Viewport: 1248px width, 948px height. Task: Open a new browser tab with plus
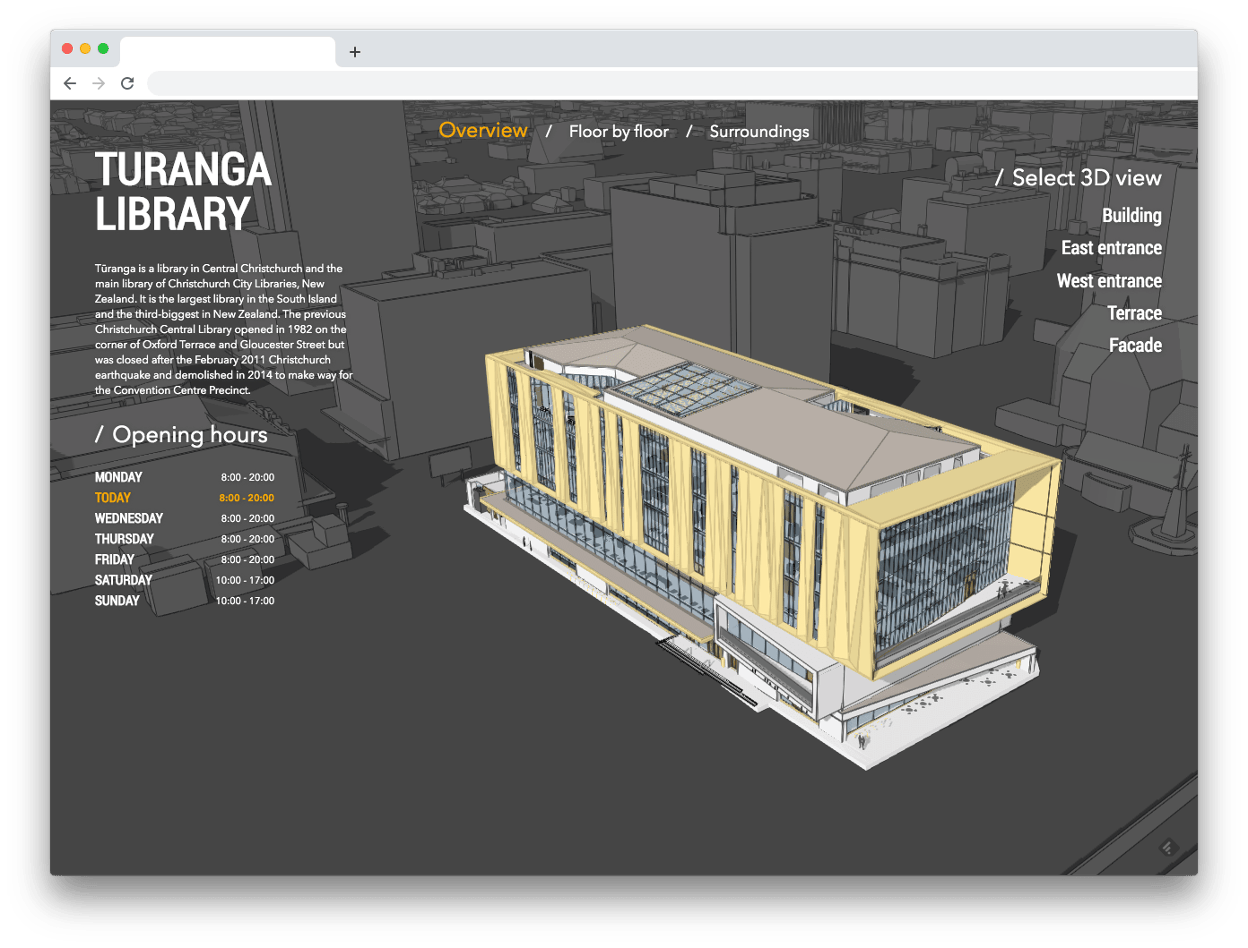pos(354,52)
